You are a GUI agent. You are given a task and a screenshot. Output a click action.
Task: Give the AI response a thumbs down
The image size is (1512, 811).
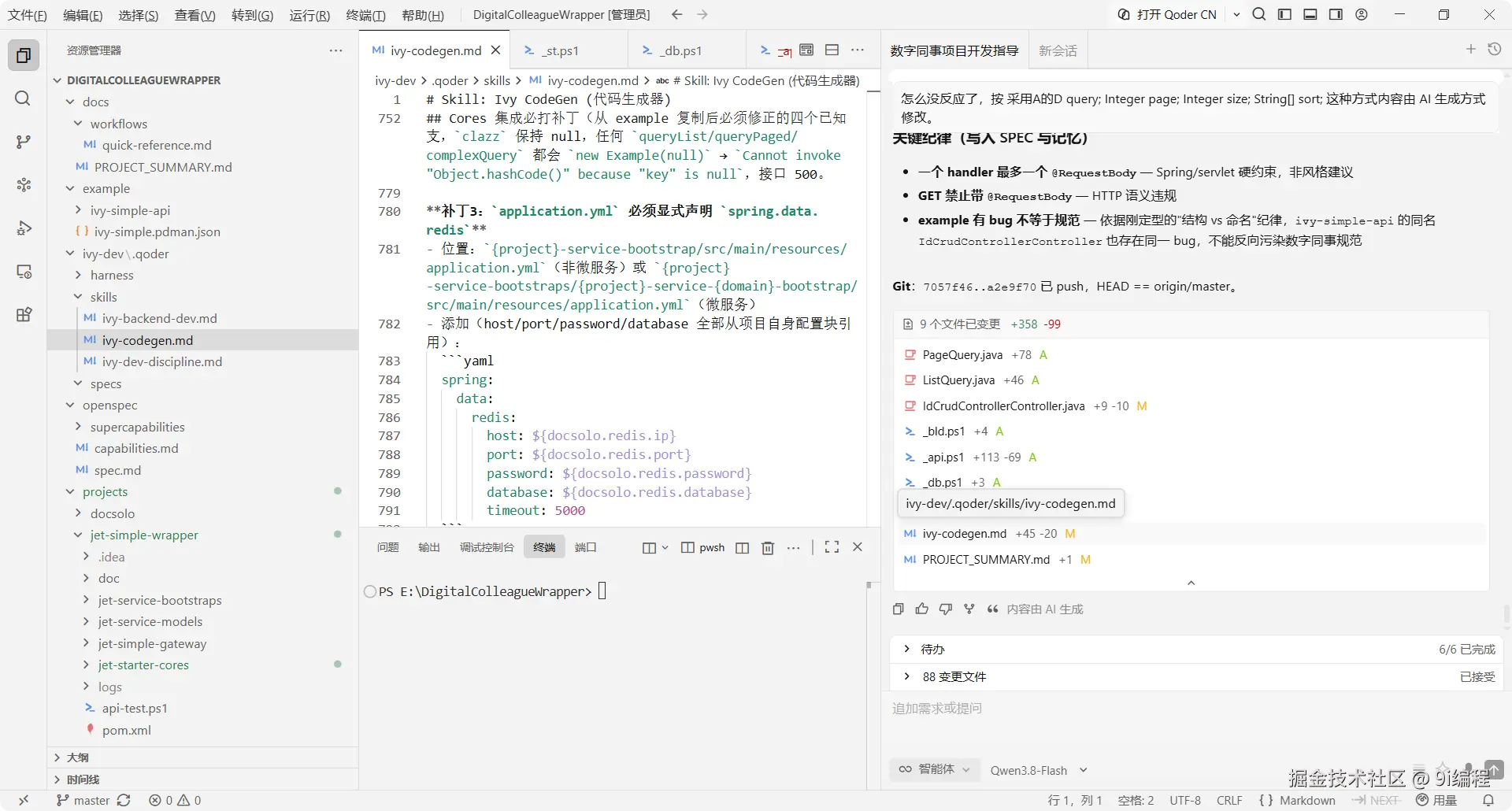(x=946, y=609)
